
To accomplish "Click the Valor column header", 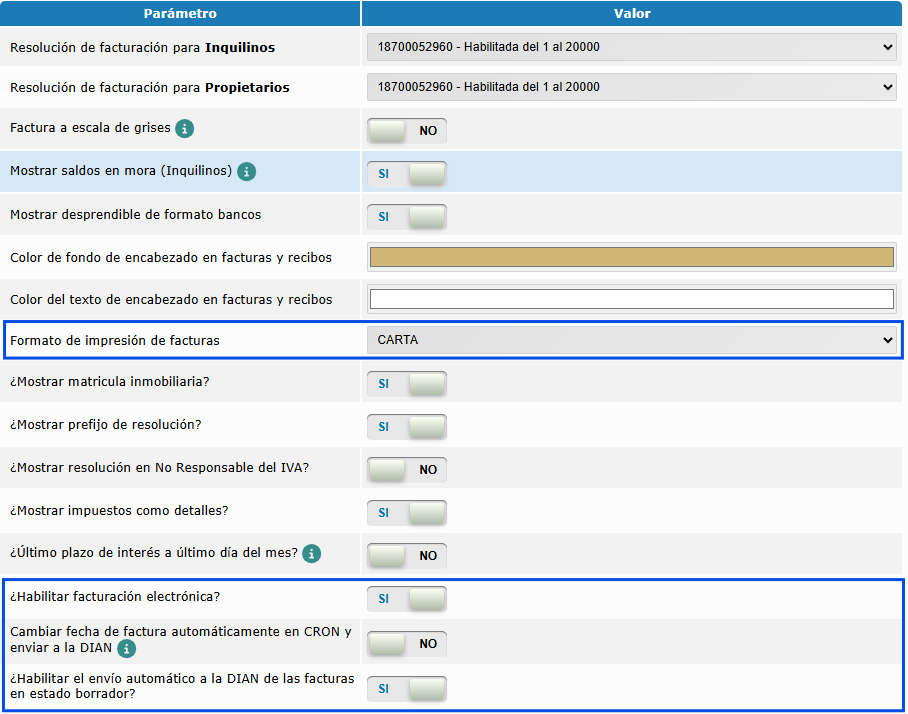I will [632, 14].
